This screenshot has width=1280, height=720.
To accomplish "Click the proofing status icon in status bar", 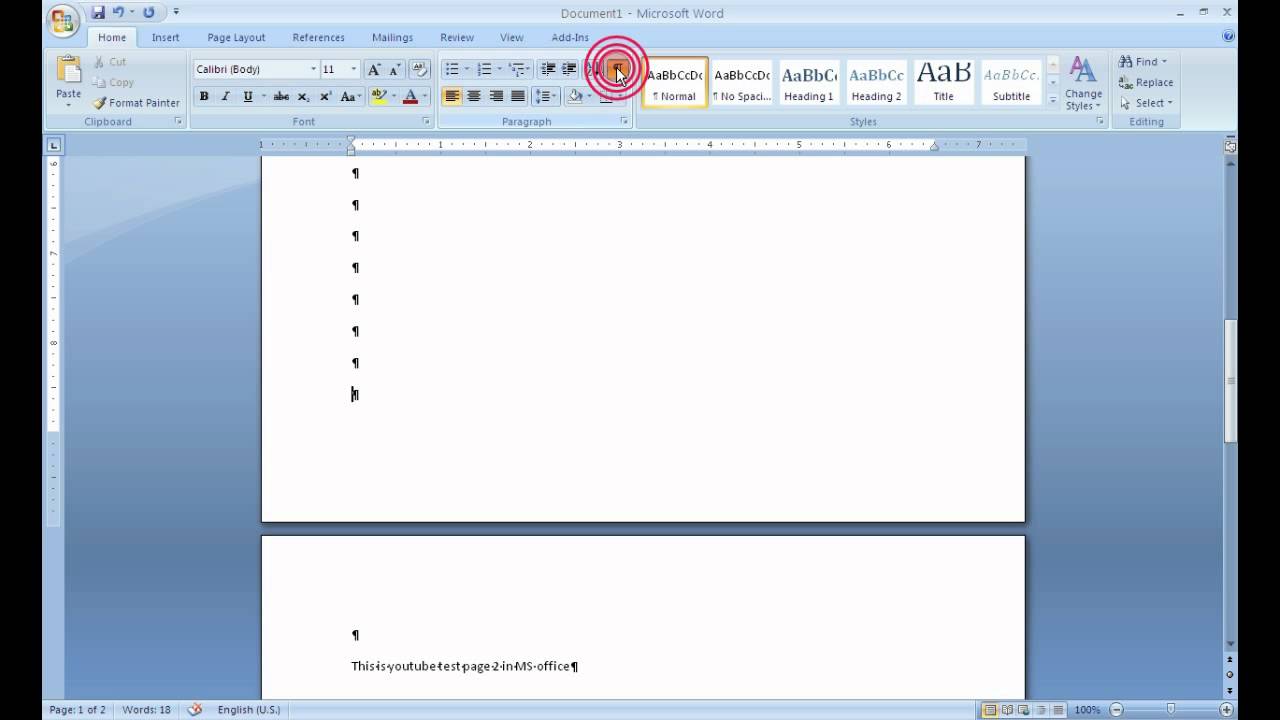I will coord(195,709).
